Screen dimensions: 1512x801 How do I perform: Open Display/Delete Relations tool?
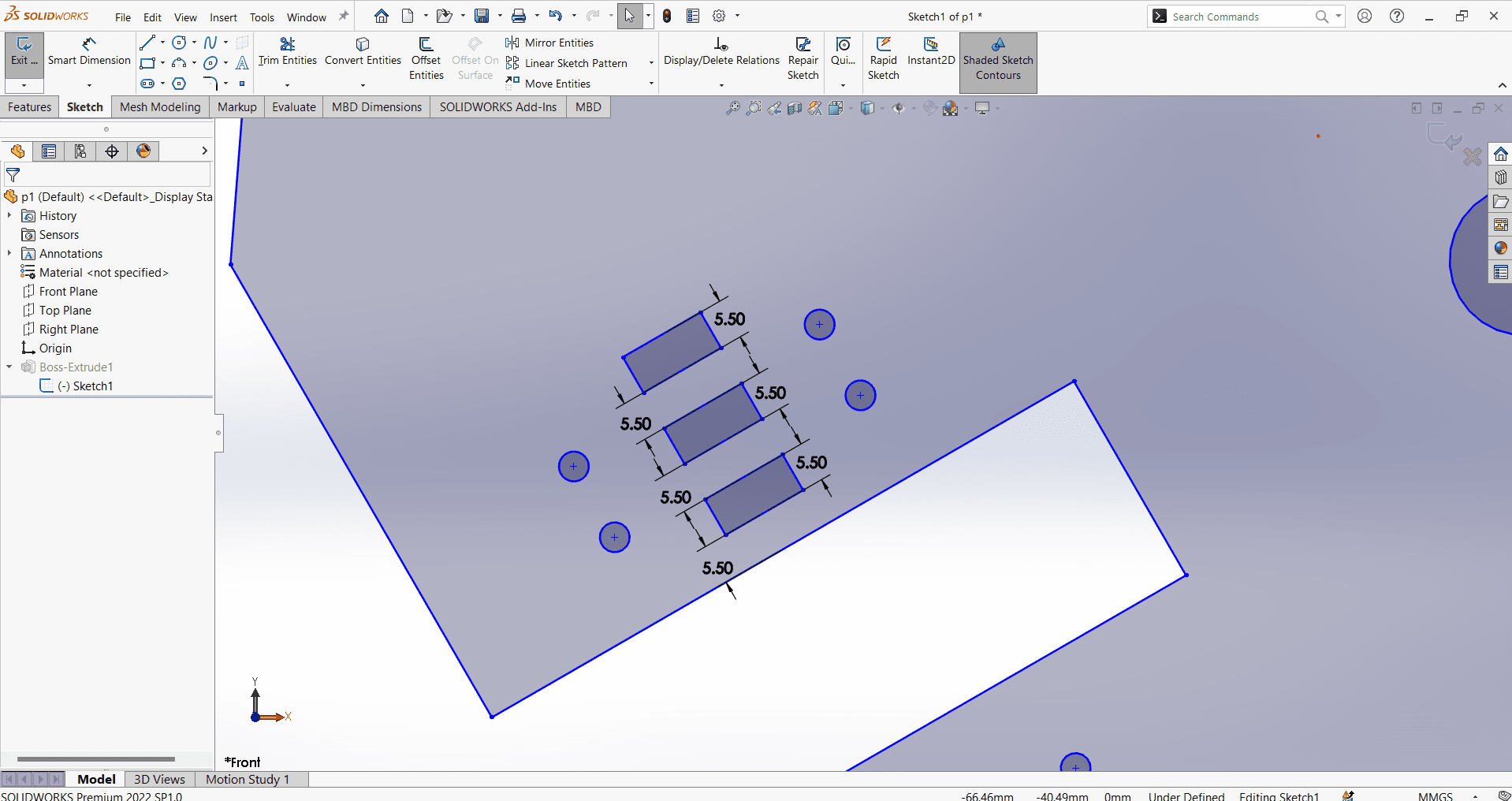click(x=721, y=52)
